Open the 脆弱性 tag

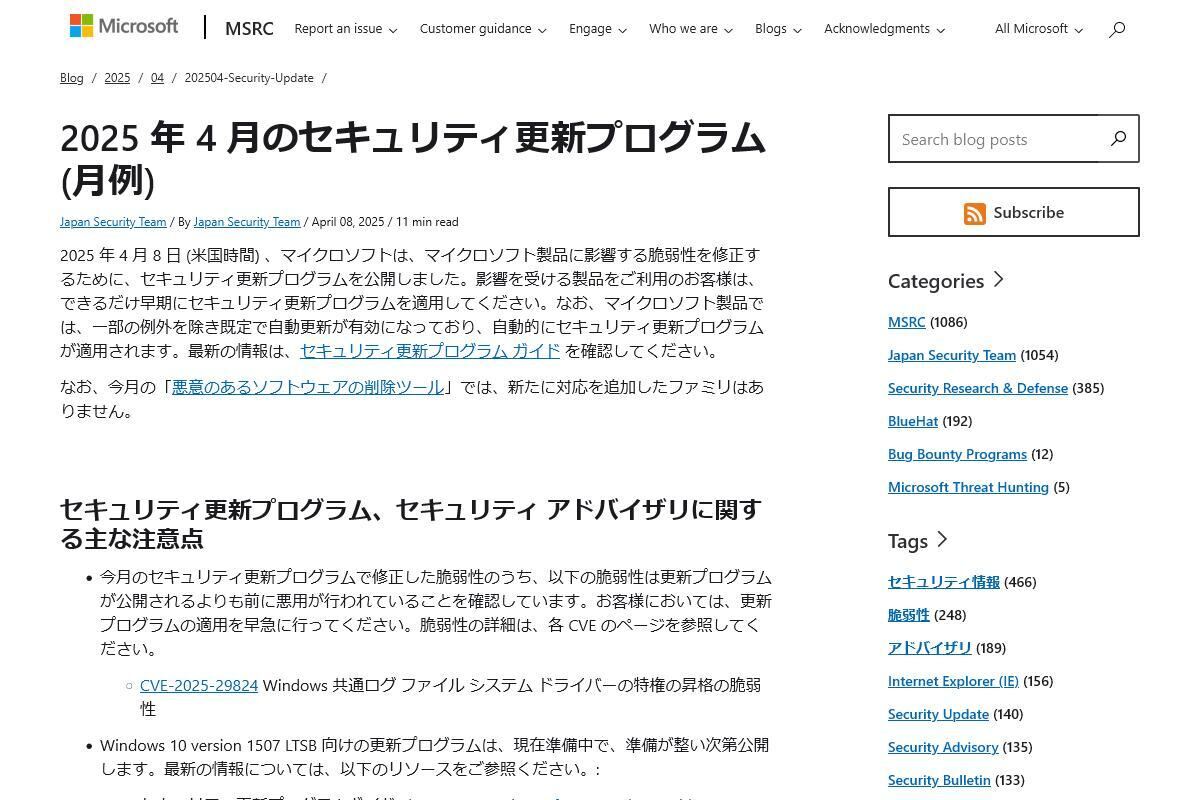pyautogui.click(x=909, y=615)
